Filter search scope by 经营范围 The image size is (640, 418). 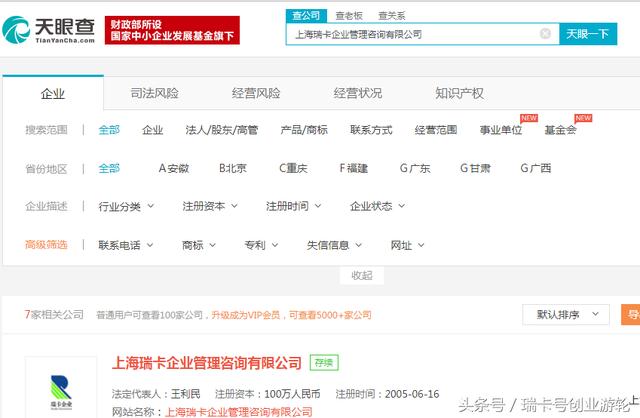coord(436,130)
